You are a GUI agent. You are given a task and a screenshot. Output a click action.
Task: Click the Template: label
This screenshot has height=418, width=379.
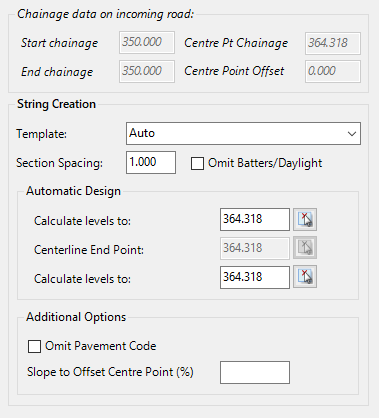pos(42,134)
